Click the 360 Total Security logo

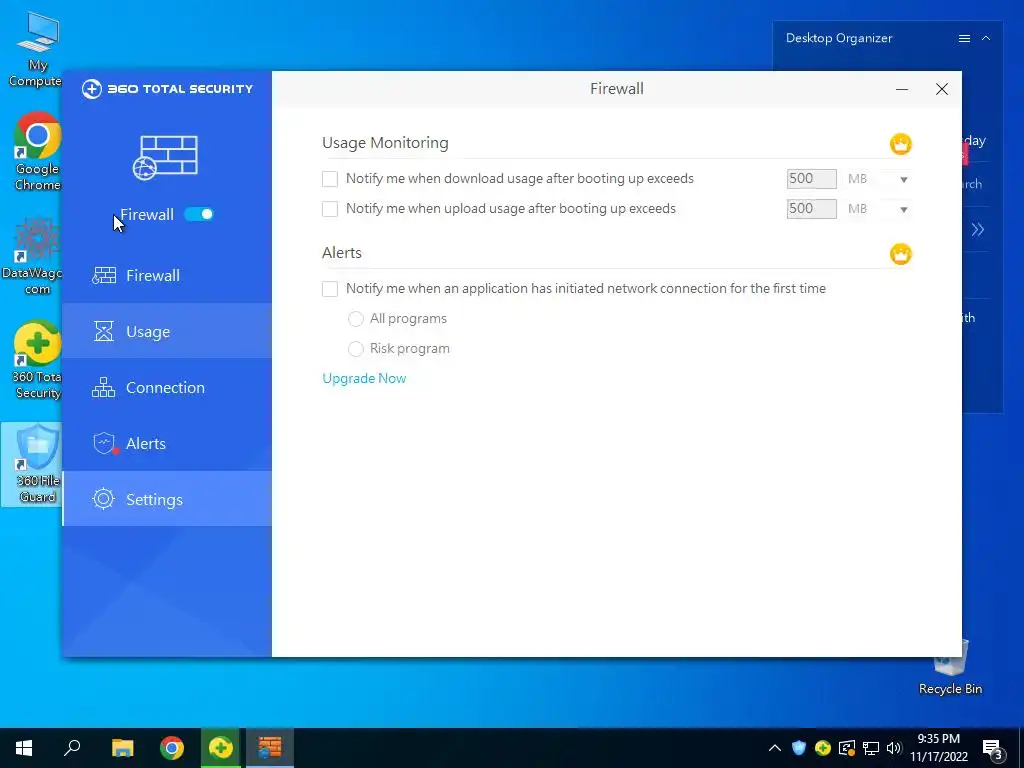coord(167,89)
